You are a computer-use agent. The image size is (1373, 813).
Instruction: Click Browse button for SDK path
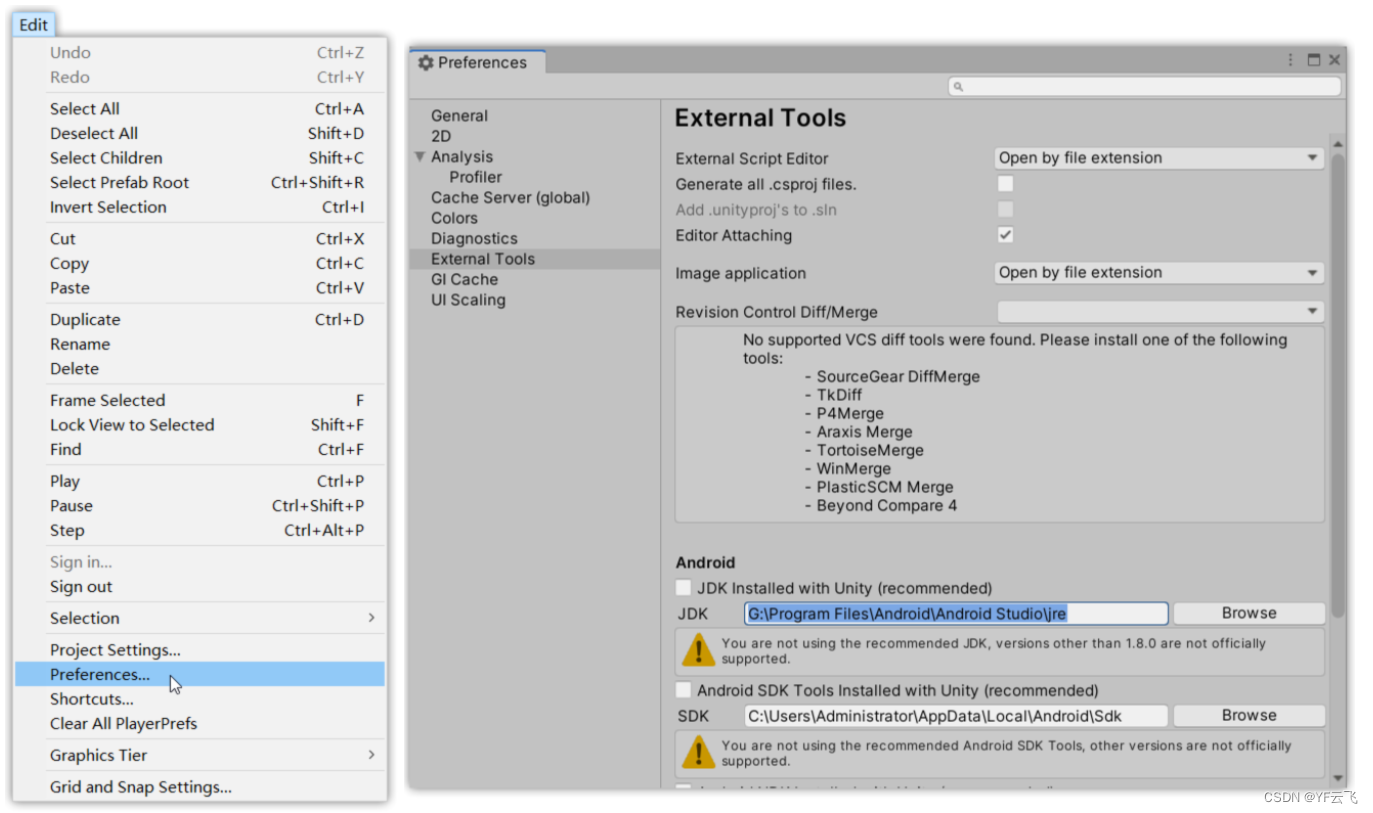coord(1249,715)
